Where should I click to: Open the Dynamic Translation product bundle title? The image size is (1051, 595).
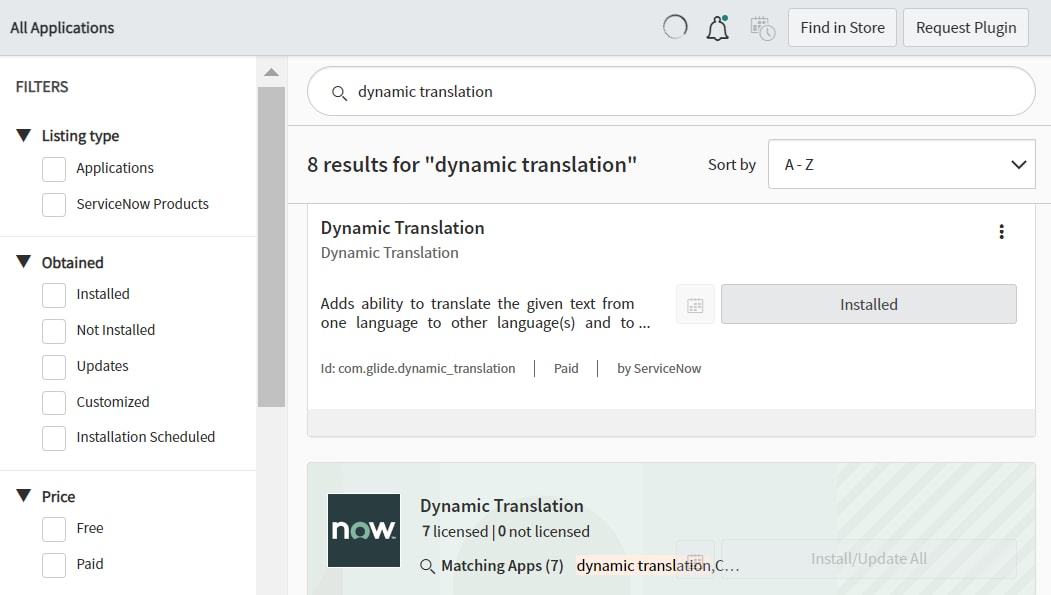[501, 506]
